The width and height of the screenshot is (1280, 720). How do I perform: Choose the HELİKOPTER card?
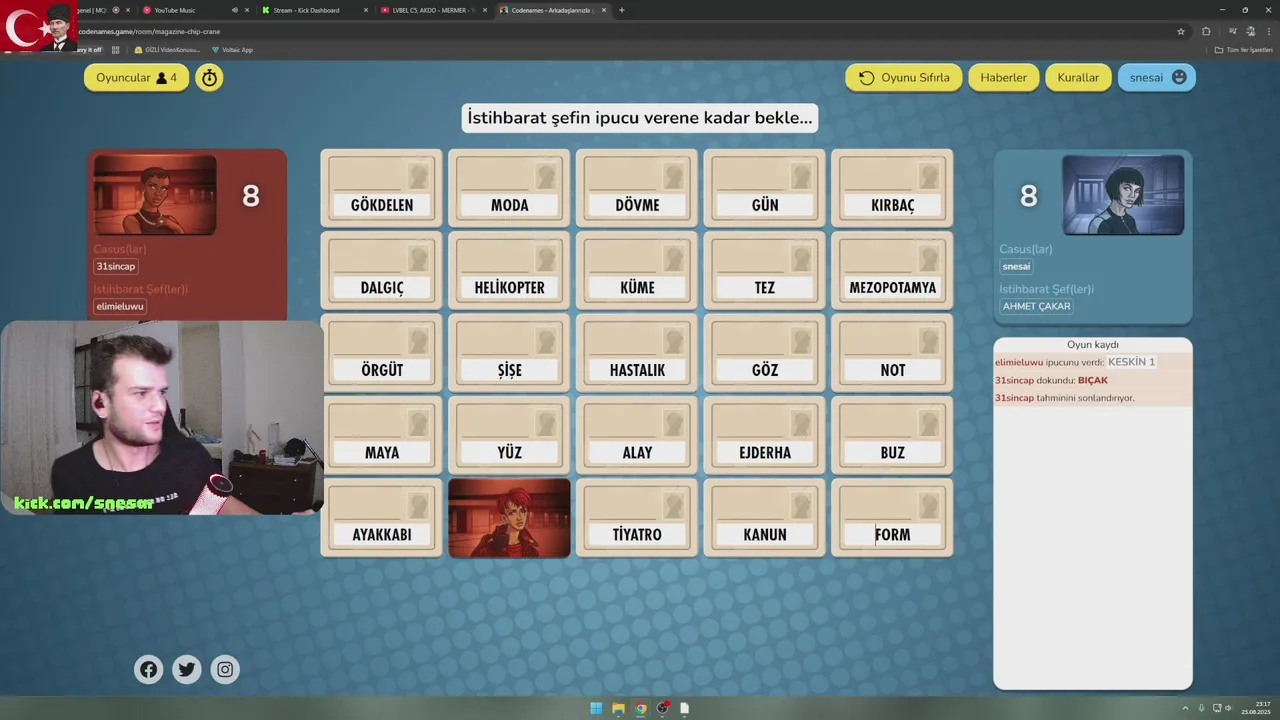pos(509,270)
